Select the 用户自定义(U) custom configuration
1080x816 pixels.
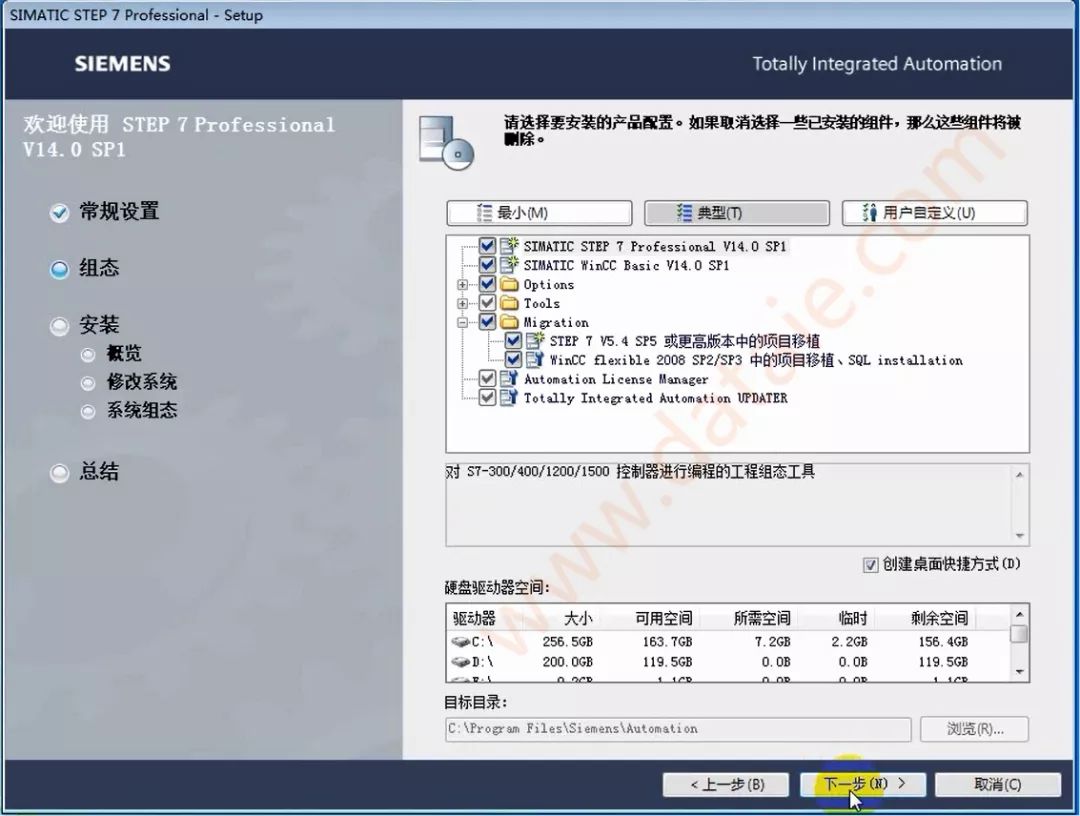click(x=934, y=213)
